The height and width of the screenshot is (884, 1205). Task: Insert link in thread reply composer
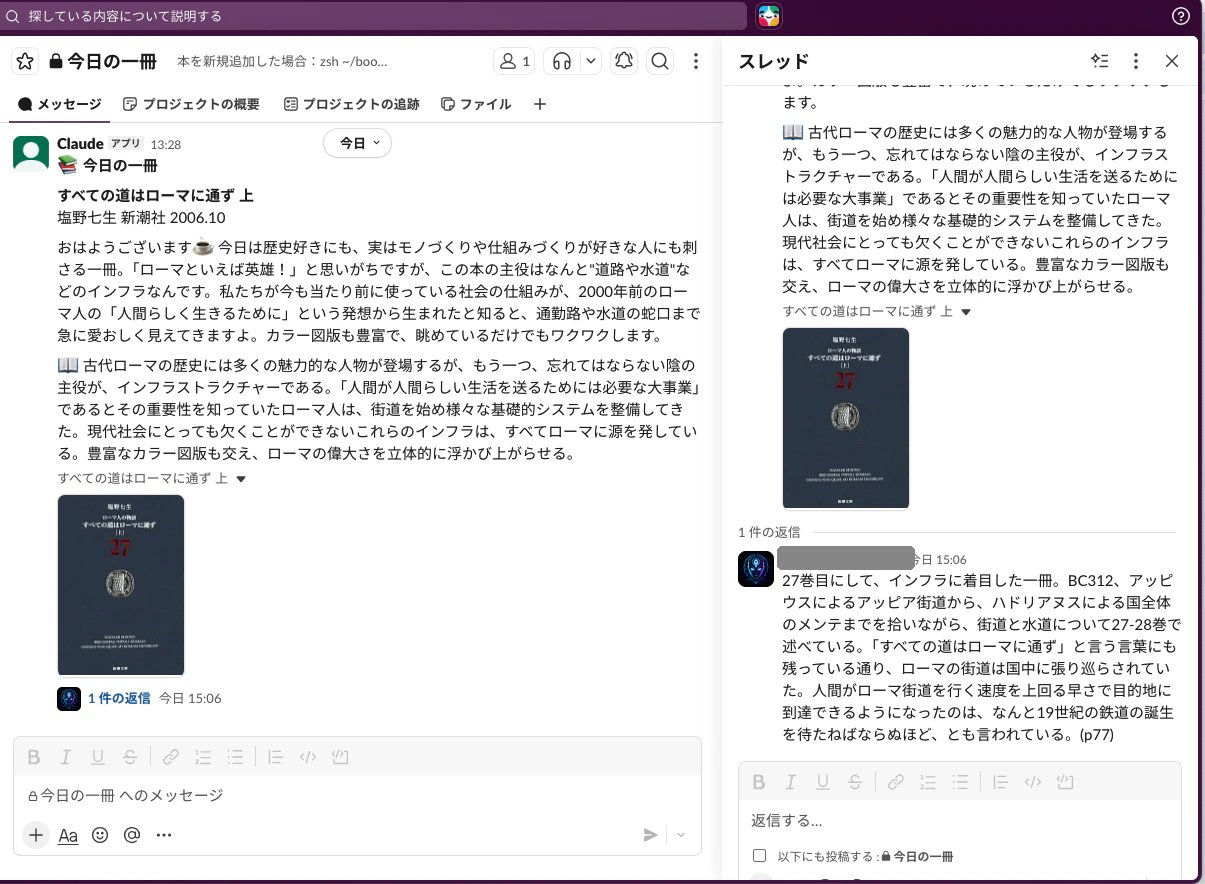(x=896, y=782)
